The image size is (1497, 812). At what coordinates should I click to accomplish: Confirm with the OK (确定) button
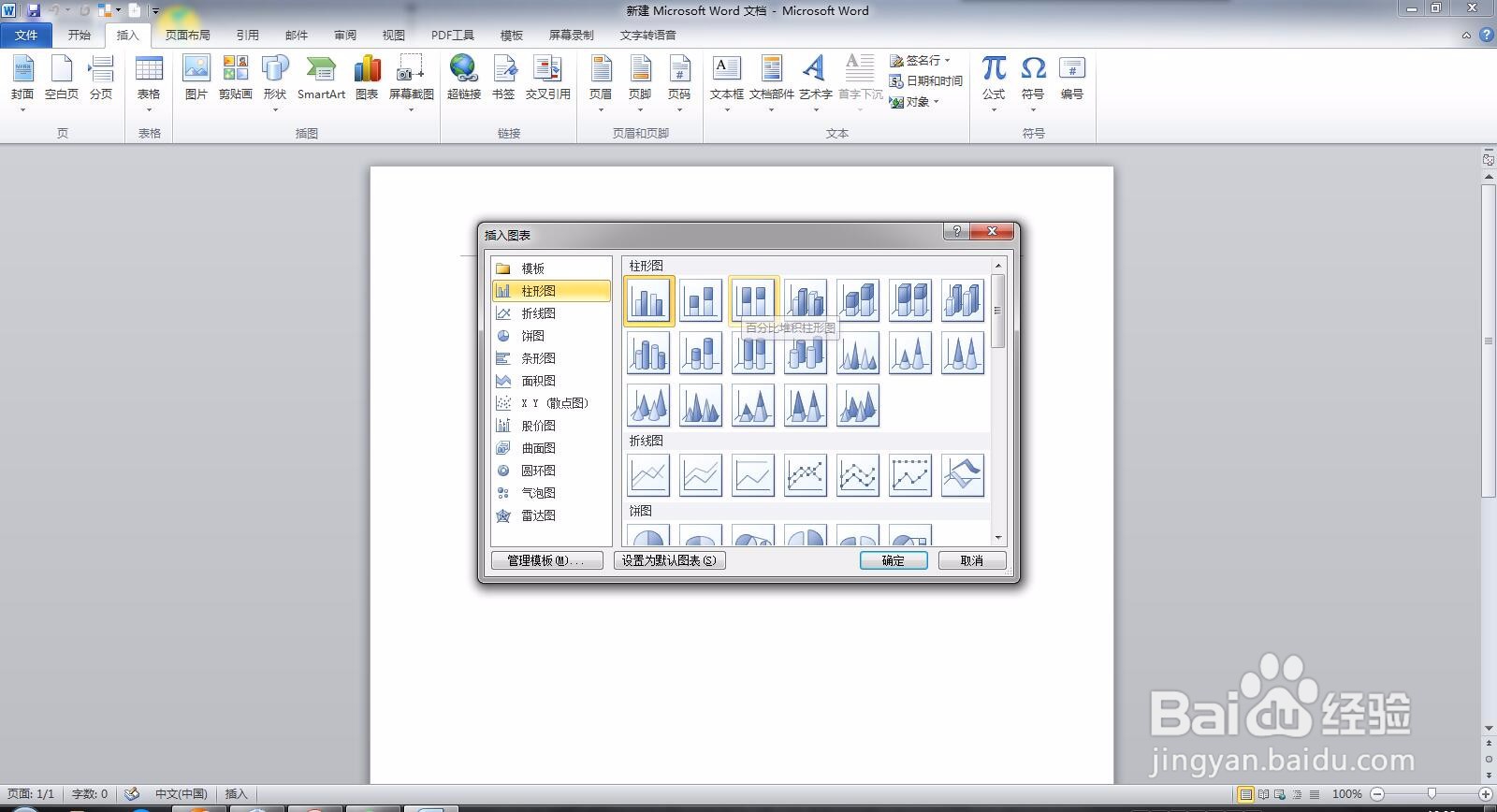[x=894, y=560]
